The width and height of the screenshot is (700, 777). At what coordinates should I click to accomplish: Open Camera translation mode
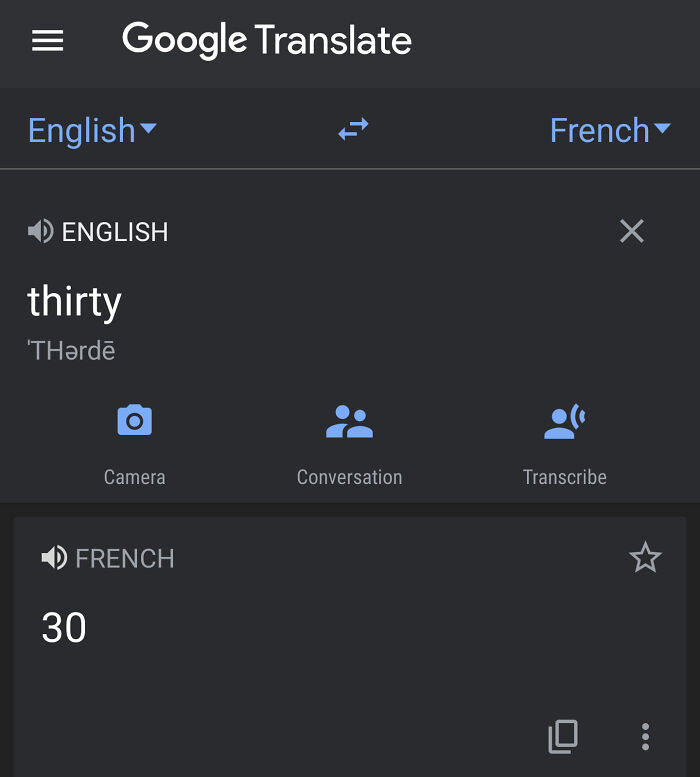pyautogui.click(x=134, y=420)
